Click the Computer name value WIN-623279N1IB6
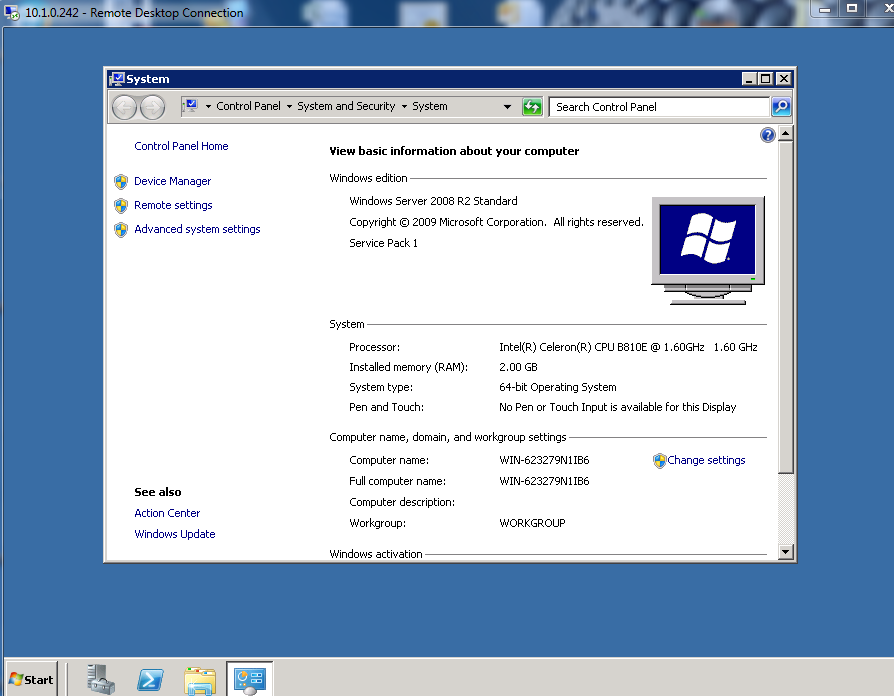 pos(544,460)
